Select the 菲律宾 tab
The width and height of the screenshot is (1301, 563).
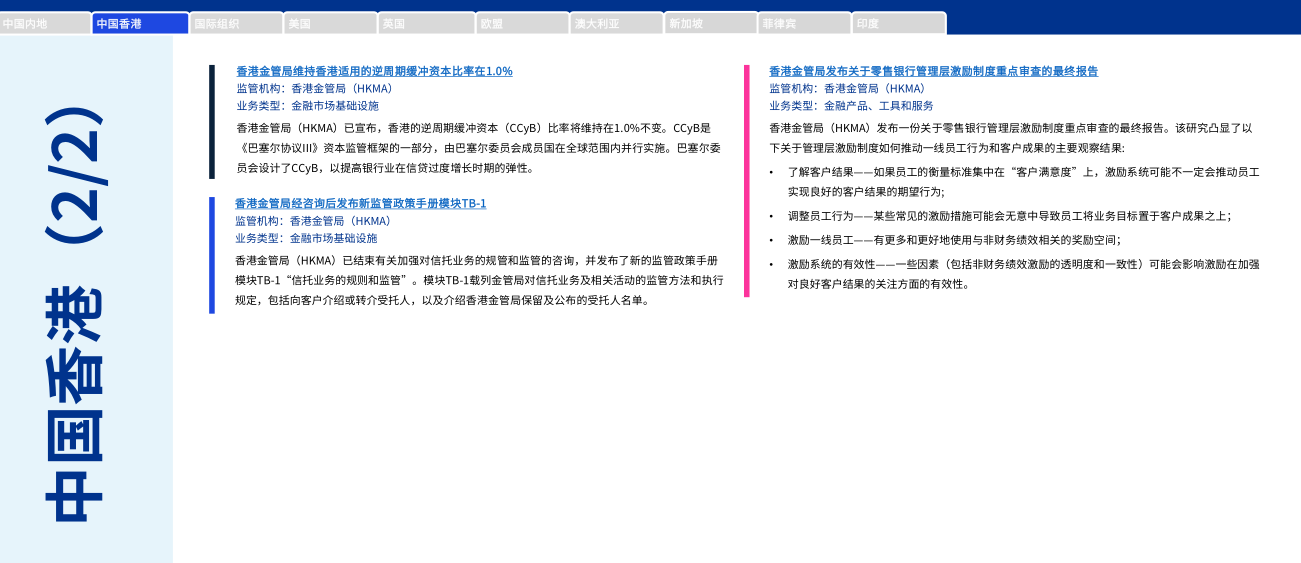(x=804, y=23)
